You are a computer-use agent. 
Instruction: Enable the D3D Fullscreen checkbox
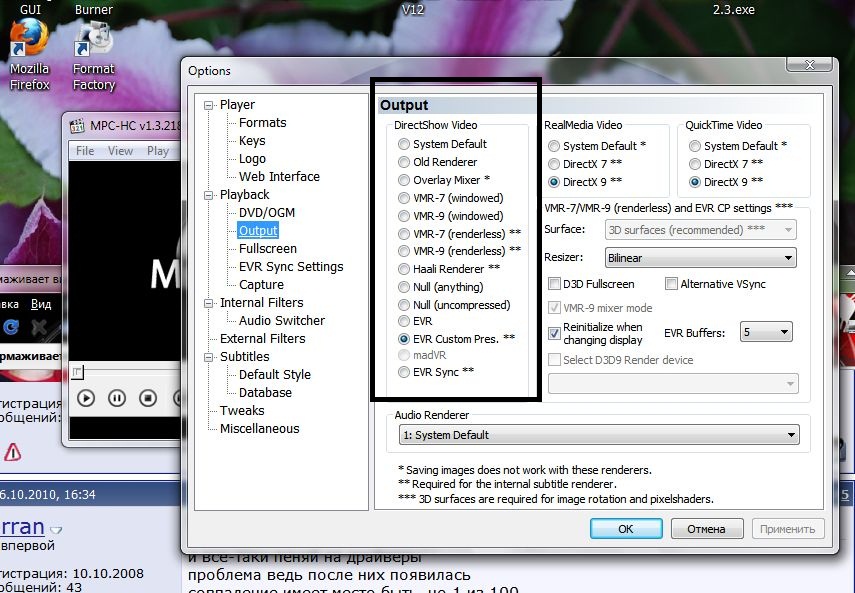pos(555,284)
